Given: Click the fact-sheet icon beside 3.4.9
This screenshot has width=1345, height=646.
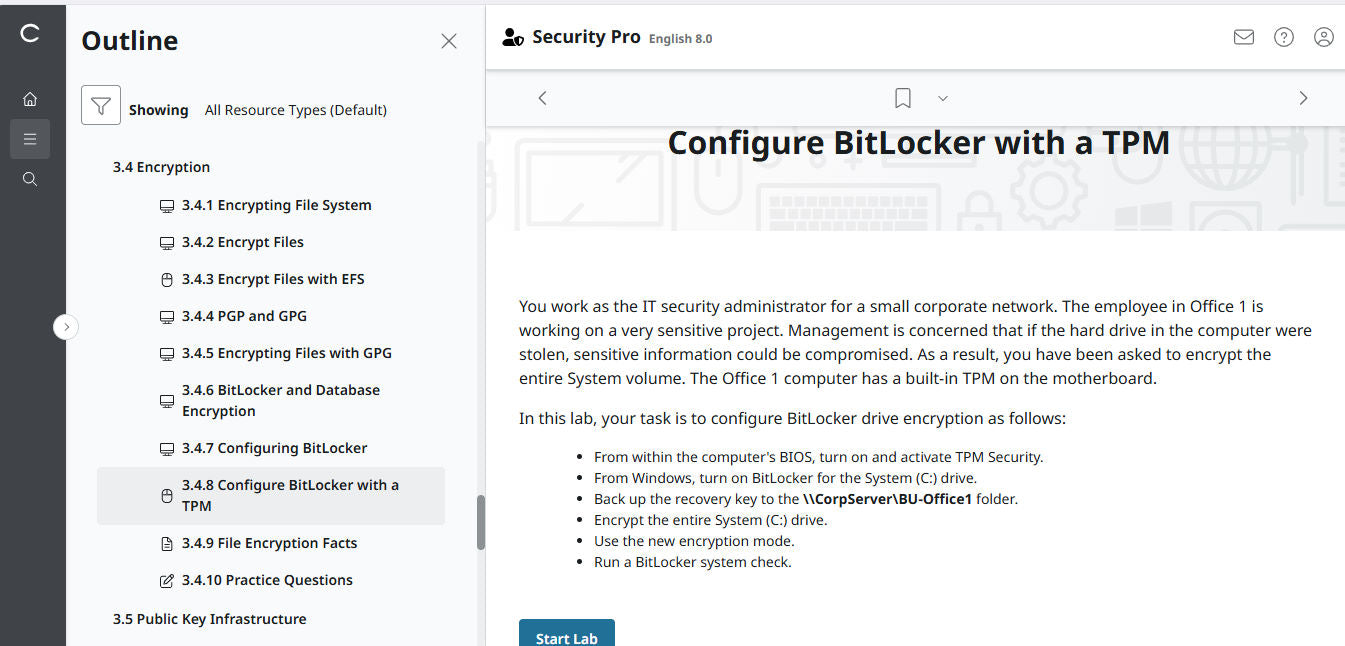Looking at the screenshot, I should [x=166, y=542].
